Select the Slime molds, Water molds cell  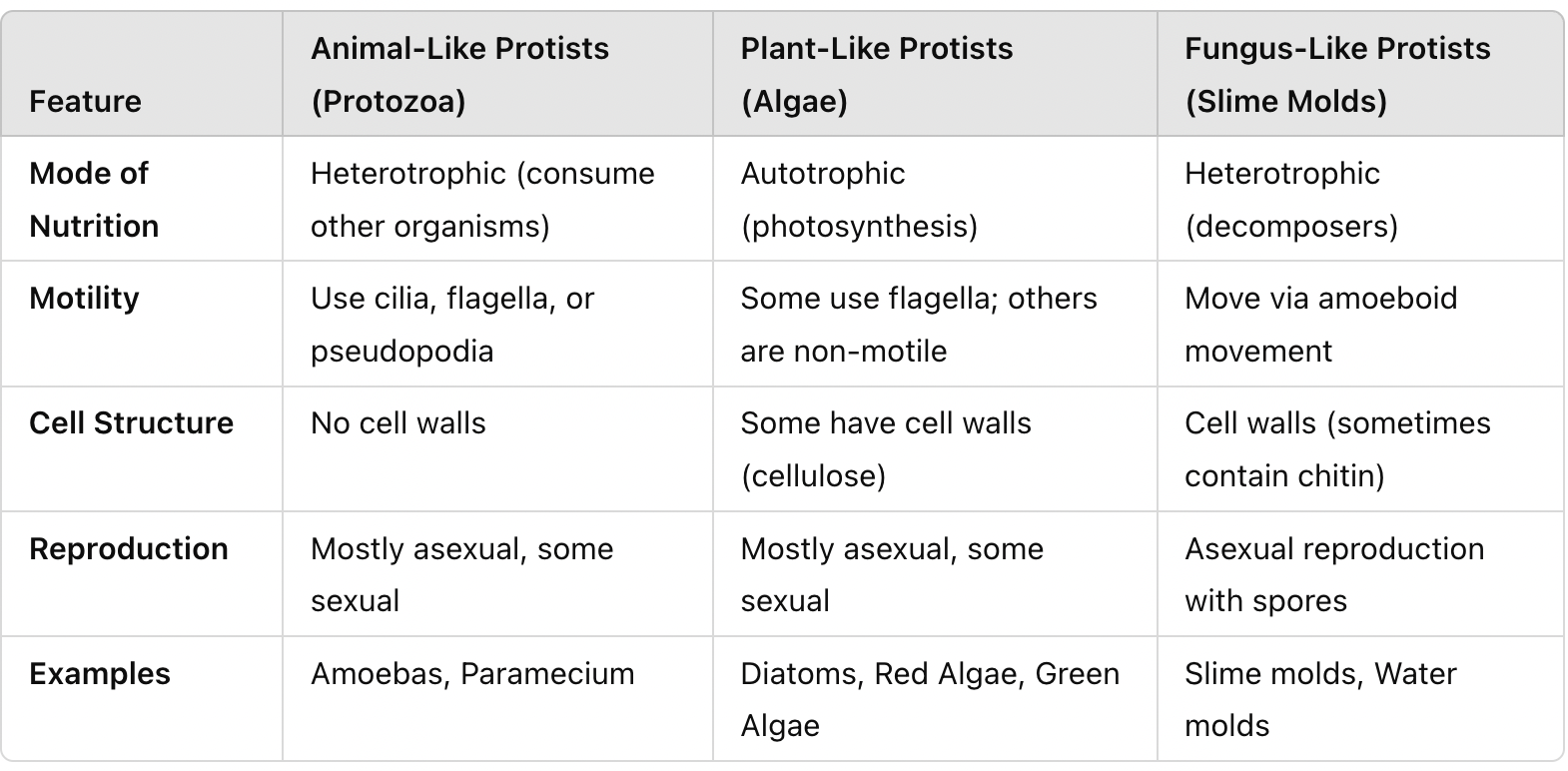pos(1320,699)
